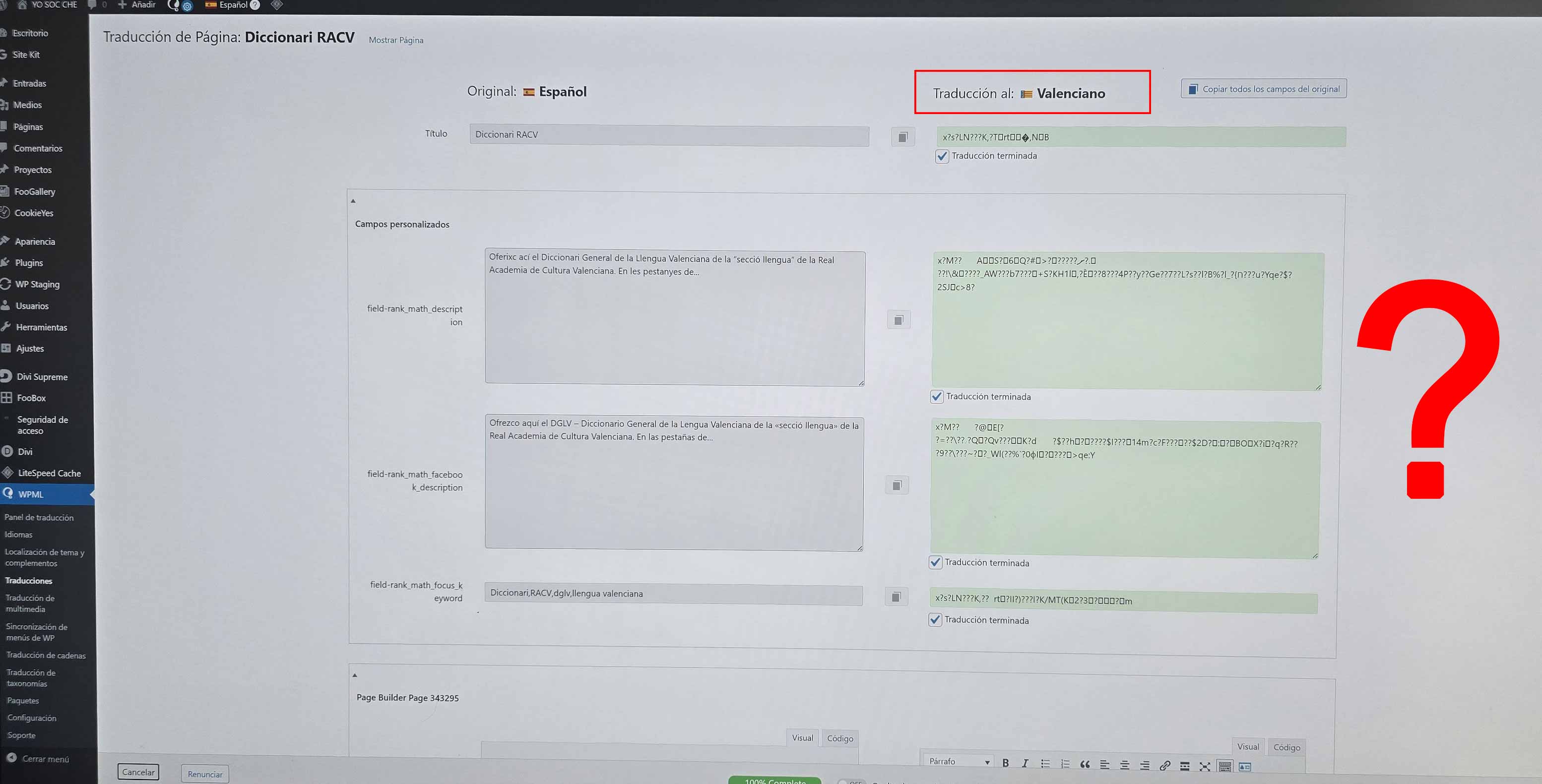Collapse the Campos personalizados section
1542x784 pixels.
[353, 201]
